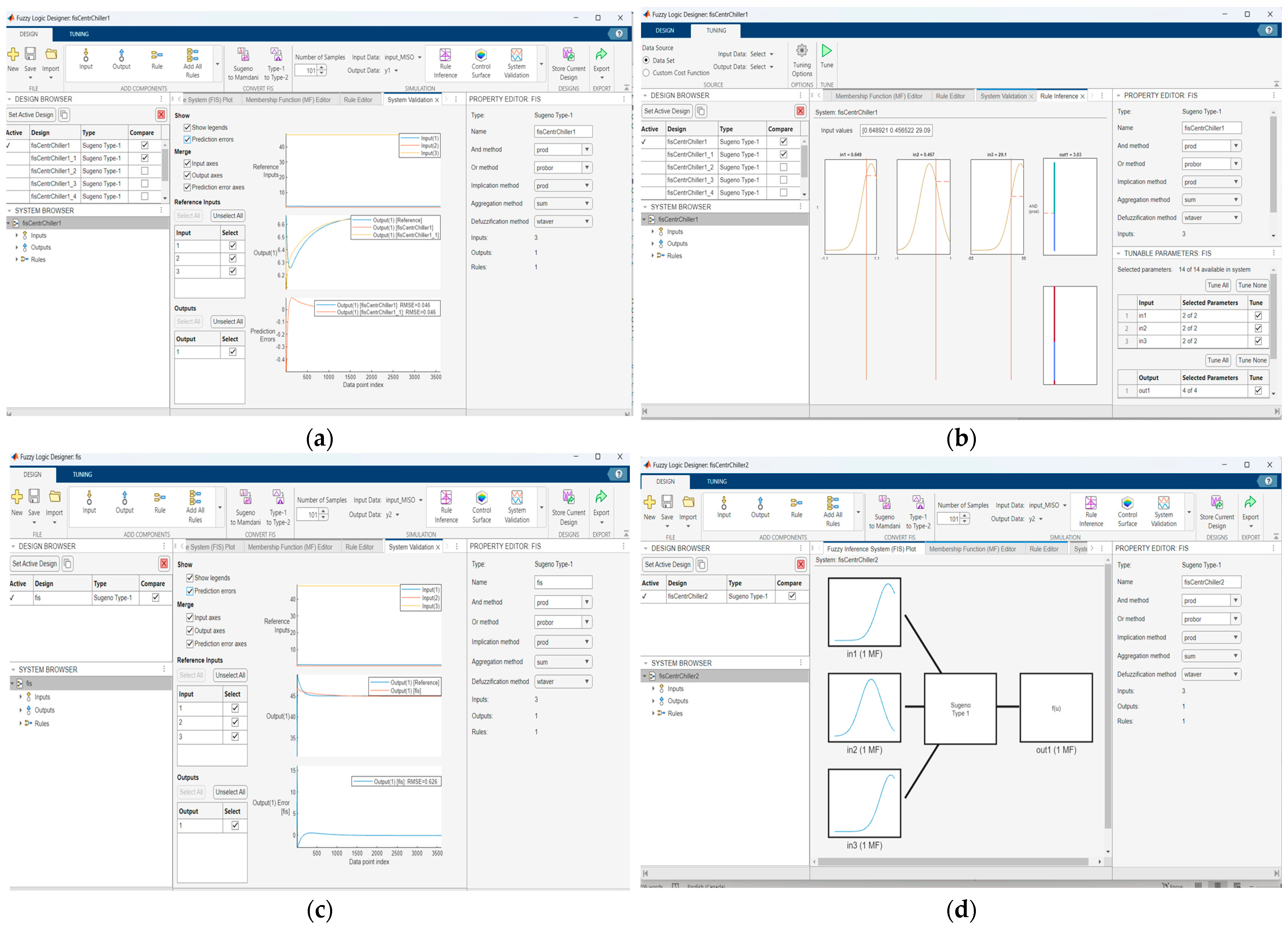The width and height of the screenshot is (1288, 928).
Task: Click the Control Surface icon in top-left window
Action: 481,55
